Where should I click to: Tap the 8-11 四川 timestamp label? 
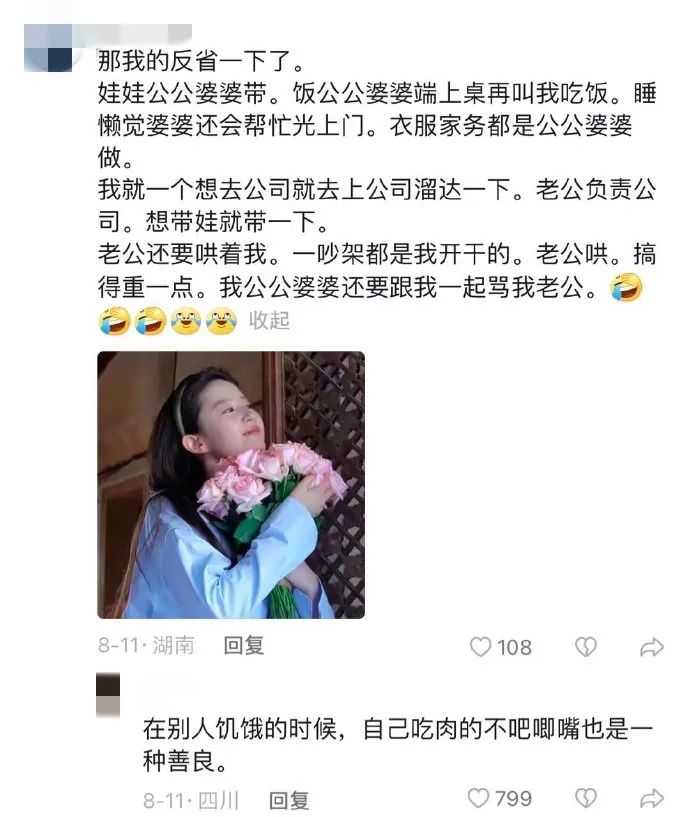point(191,800)
